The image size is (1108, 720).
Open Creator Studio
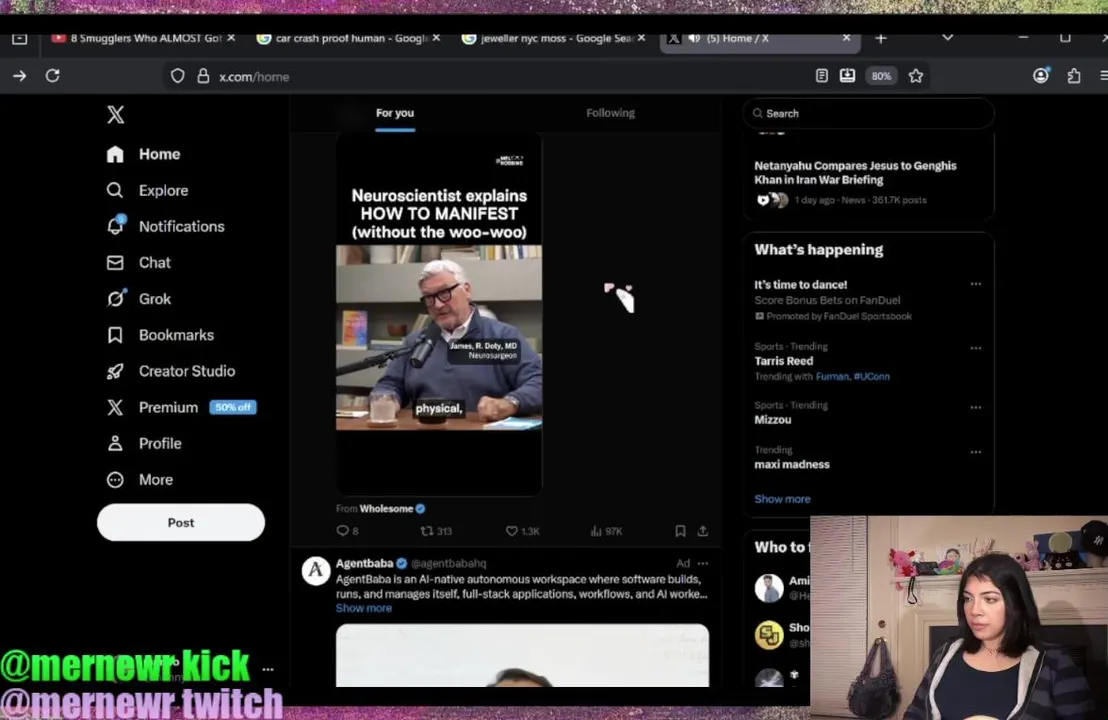pos(170,371)
